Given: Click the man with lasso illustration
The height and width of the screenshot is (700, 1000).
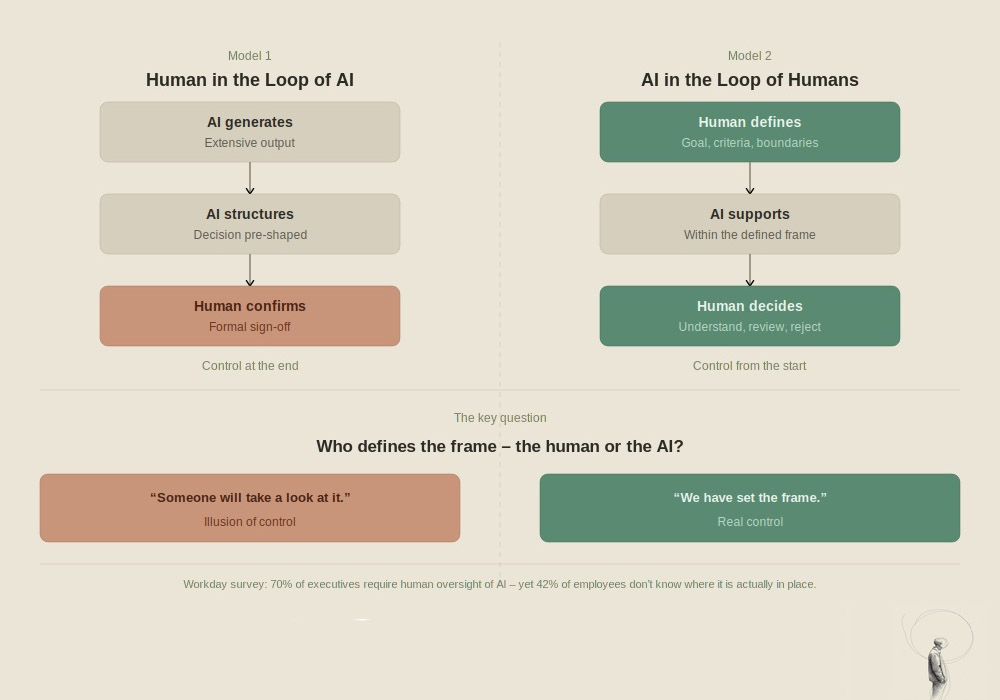Looking at the screenshot, I should tap(938, 654).
